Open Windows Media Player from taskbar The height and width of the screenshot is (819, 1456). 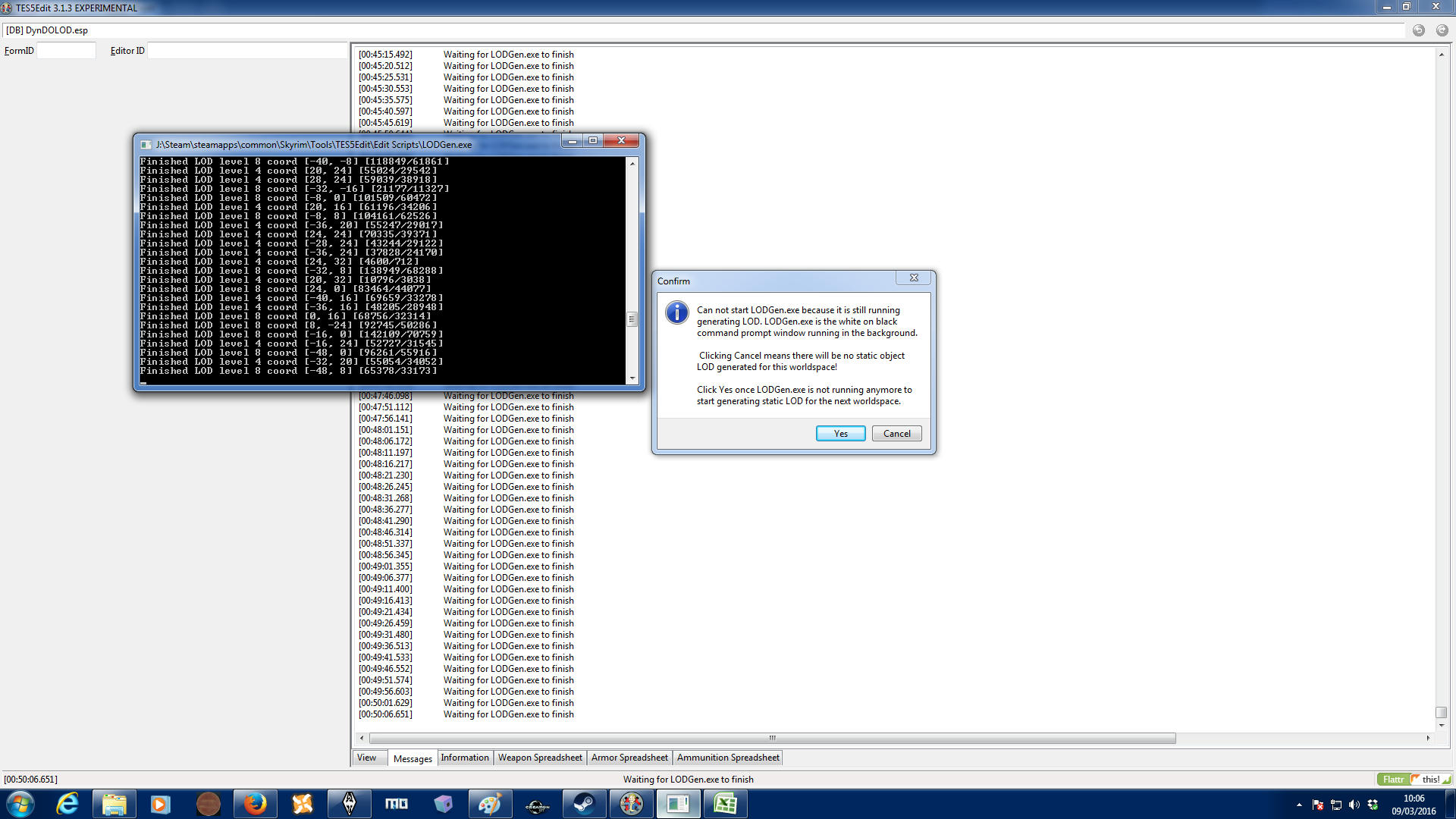(x=160, y=804)
